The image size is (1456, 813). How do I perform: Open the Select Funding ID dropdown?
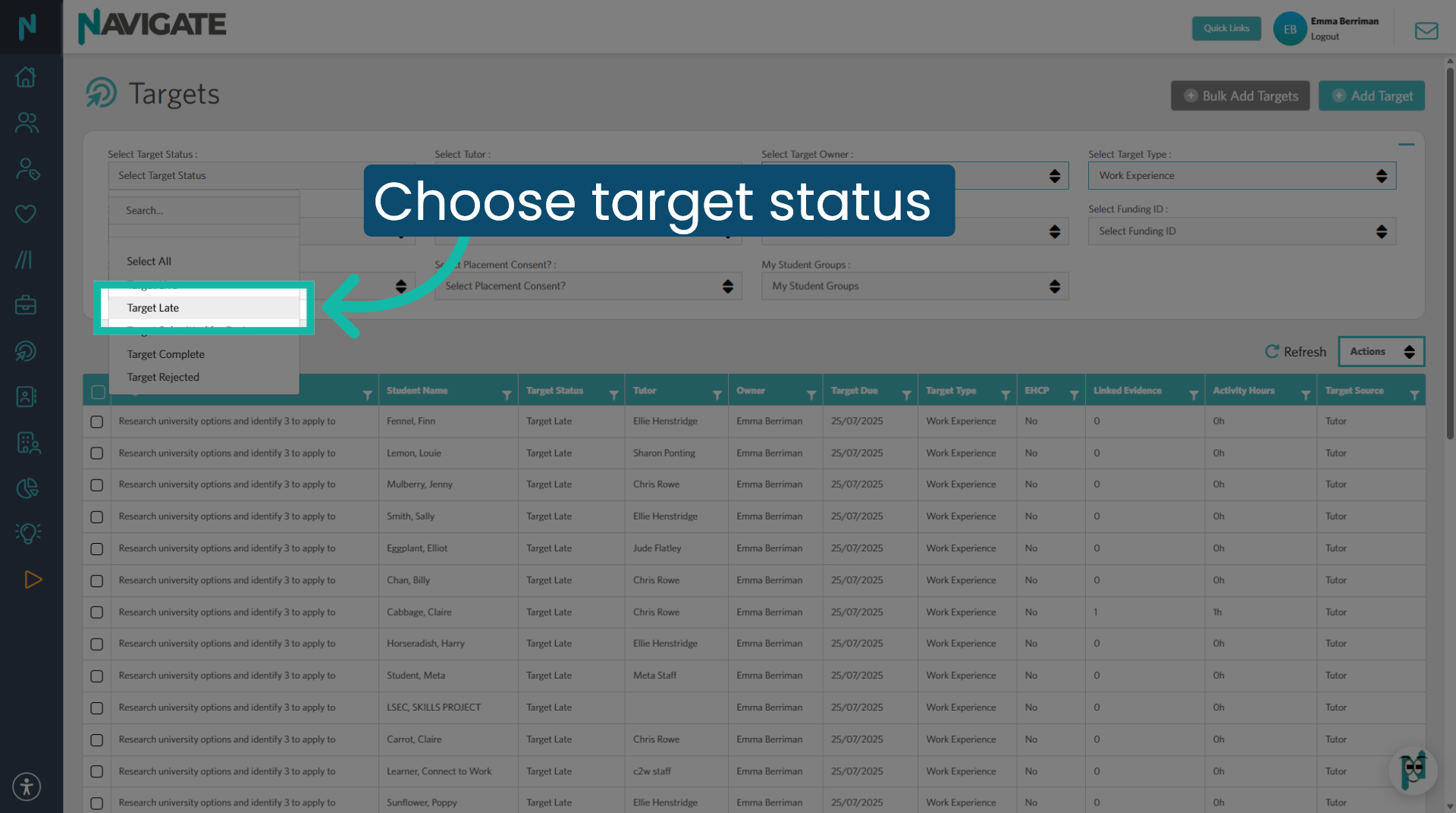[x=1242, y=231]
